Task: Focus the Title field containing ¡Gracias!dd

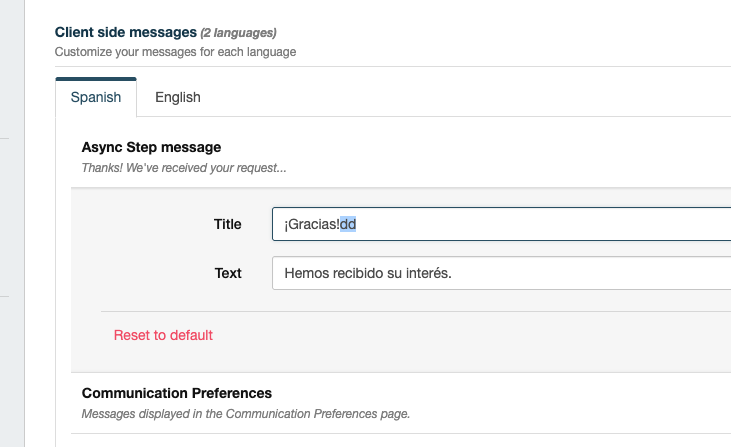Action: pyautogui.click(x=501, y=224)
